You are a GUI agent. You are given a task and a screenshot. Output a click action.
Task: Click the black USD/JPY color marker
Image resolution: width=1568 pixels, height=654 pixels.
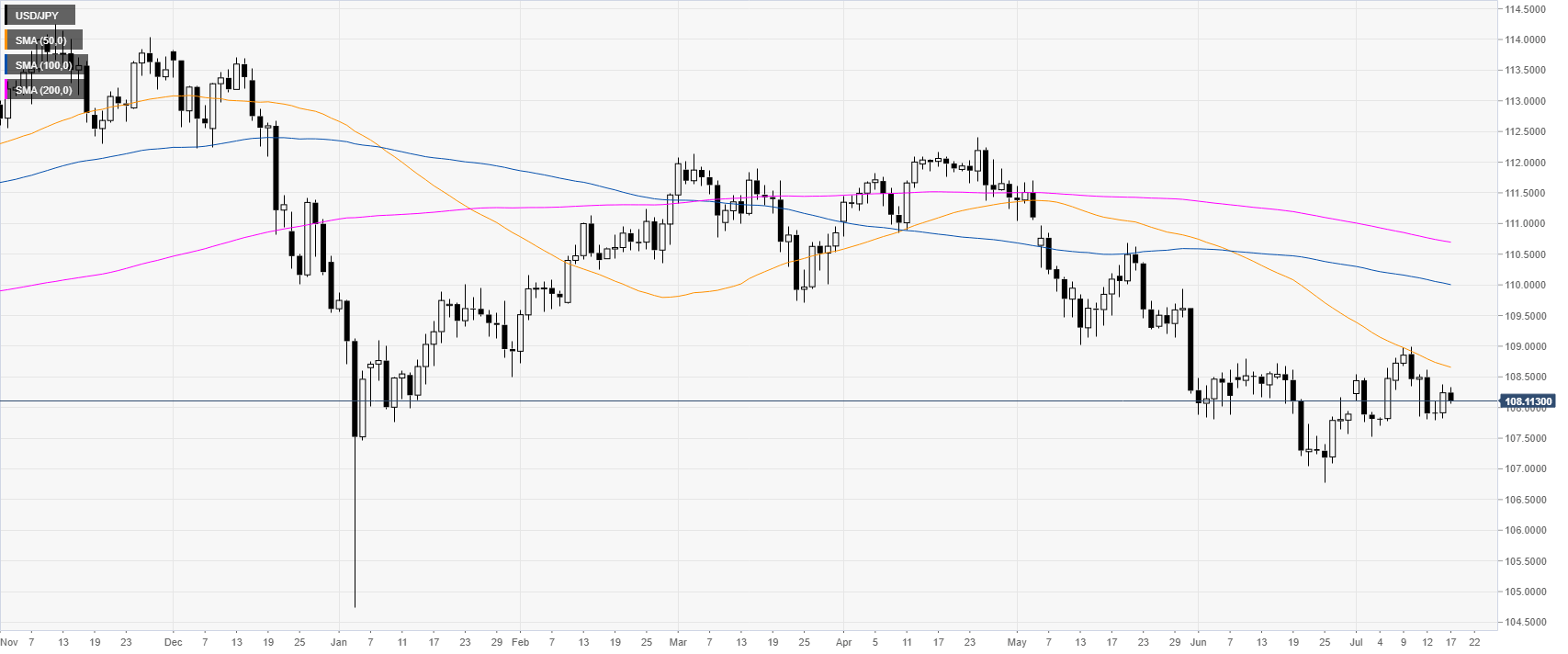pyautogui.click(x=6, y=16)
